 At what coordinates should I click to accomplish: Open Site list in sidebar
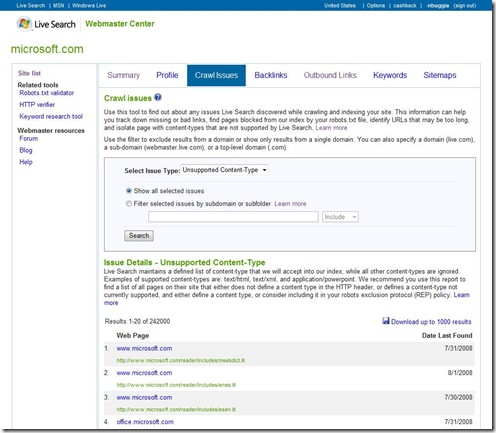[29, 73]
